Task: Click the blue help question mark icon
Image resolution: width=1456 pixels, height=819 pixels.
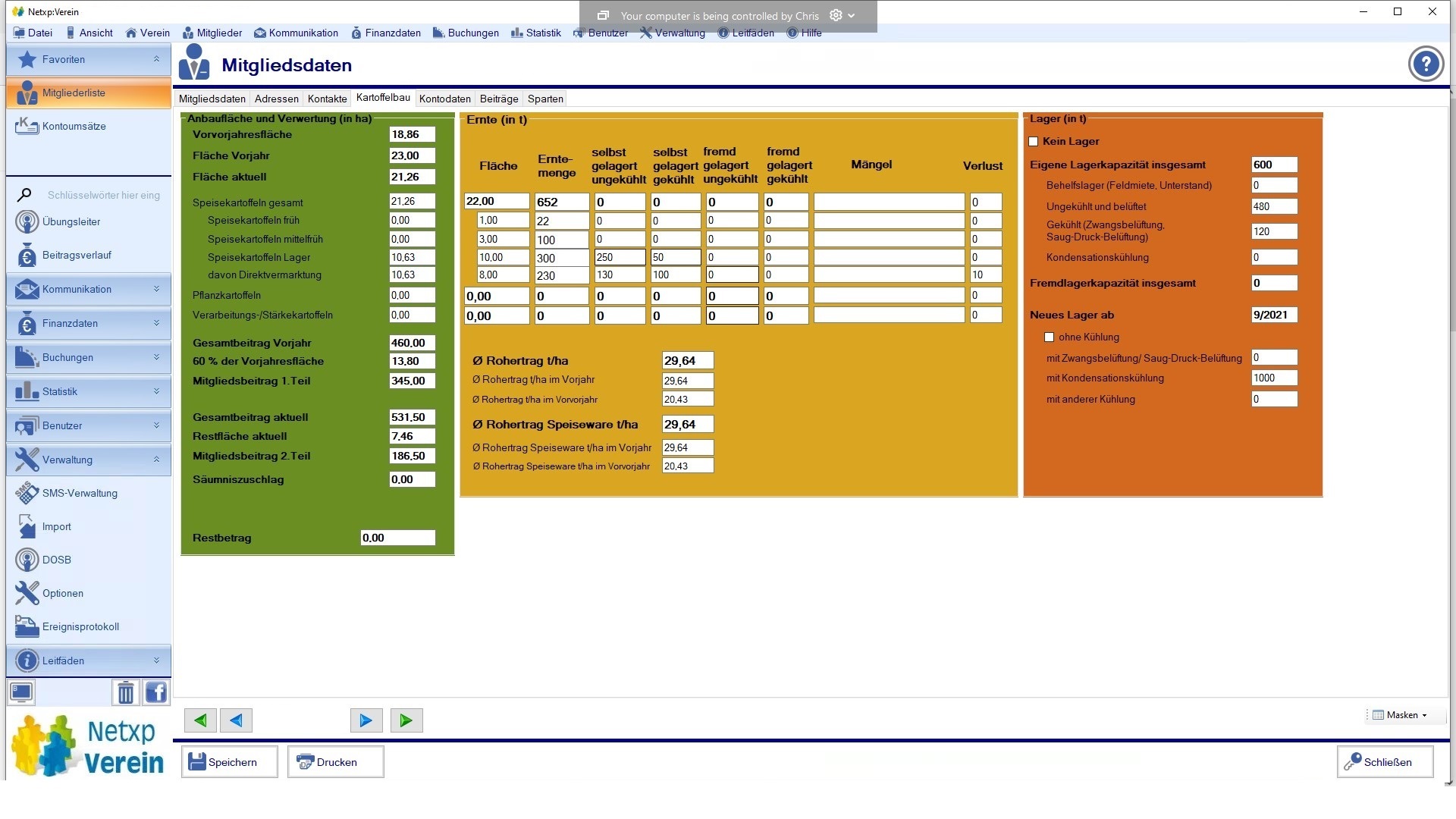Action: pos(1426,64)
